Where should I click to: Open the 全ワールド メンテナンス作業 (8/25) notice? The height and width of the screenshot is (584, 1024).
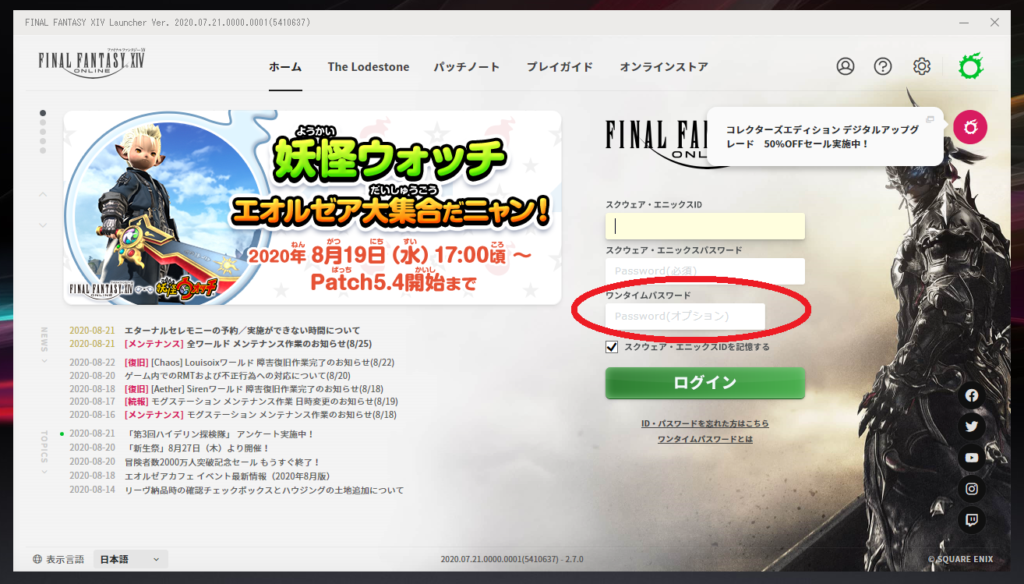click(248, 344)
